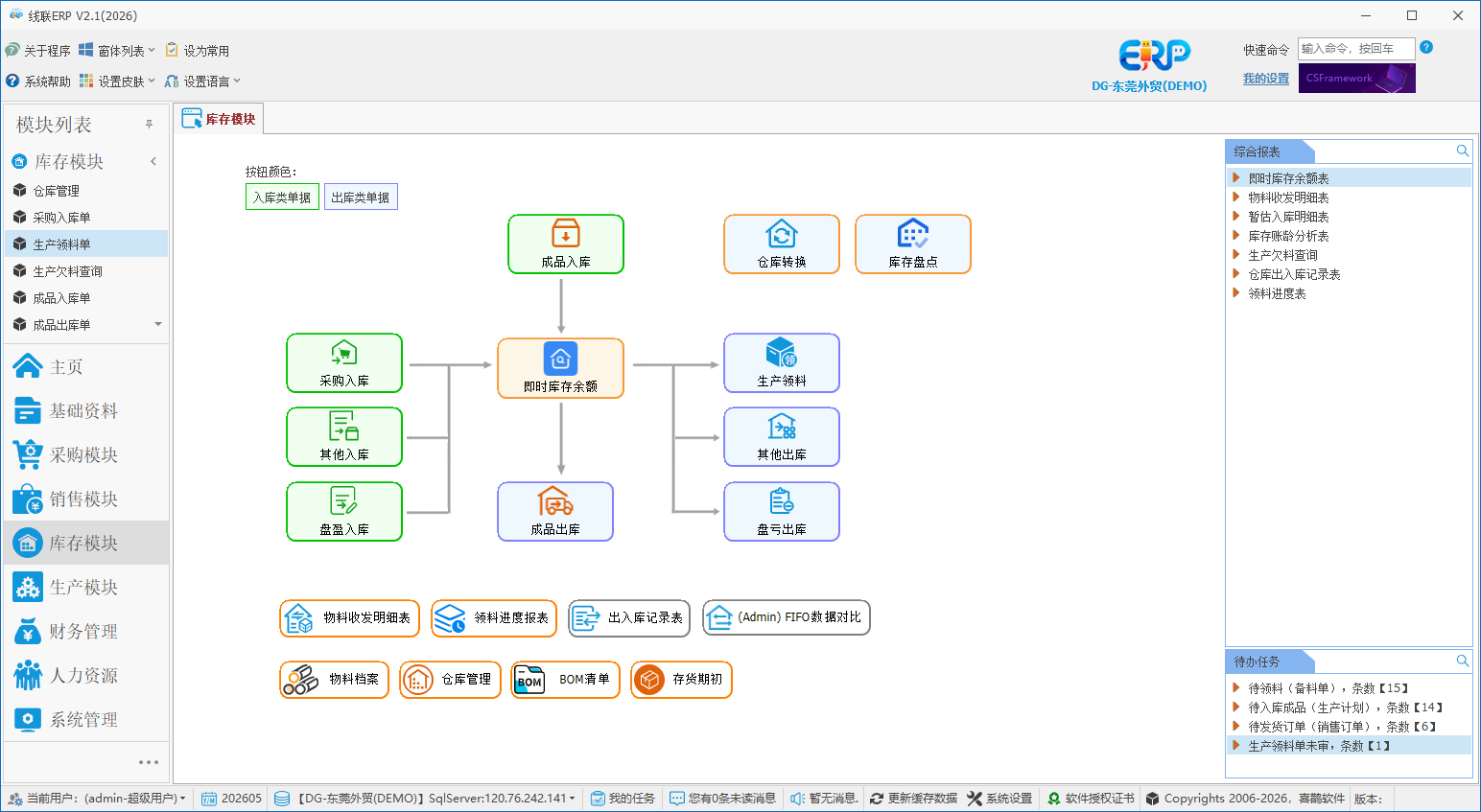Click the blue help icon beside the command box

click(1426, 48)
